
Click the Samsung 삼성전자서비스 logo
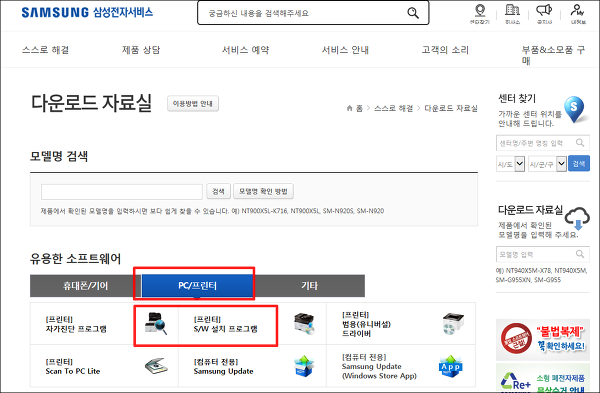coord(87,12)
